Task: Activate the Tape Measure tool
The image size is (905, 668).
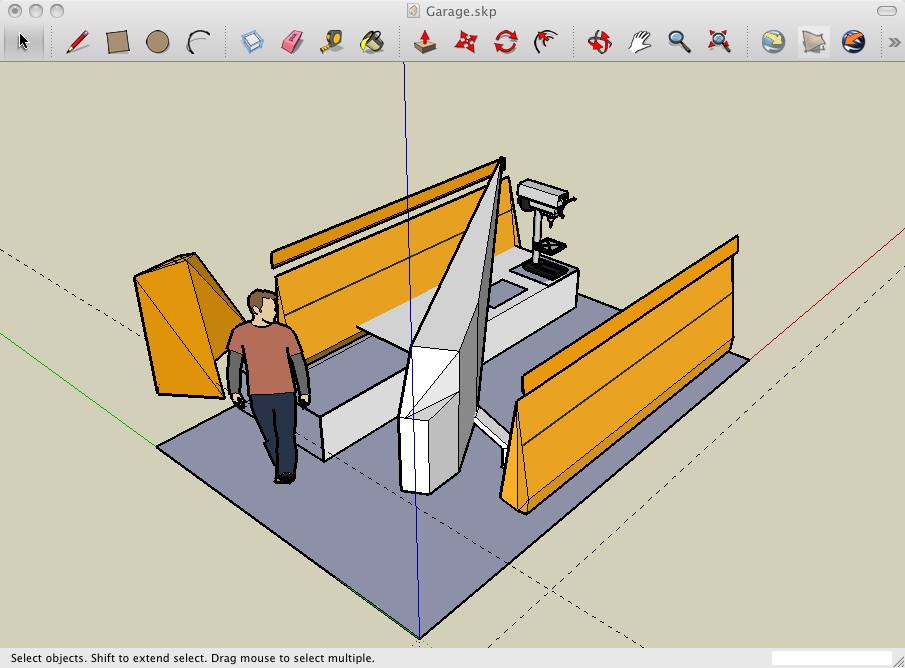Action: 332,42
